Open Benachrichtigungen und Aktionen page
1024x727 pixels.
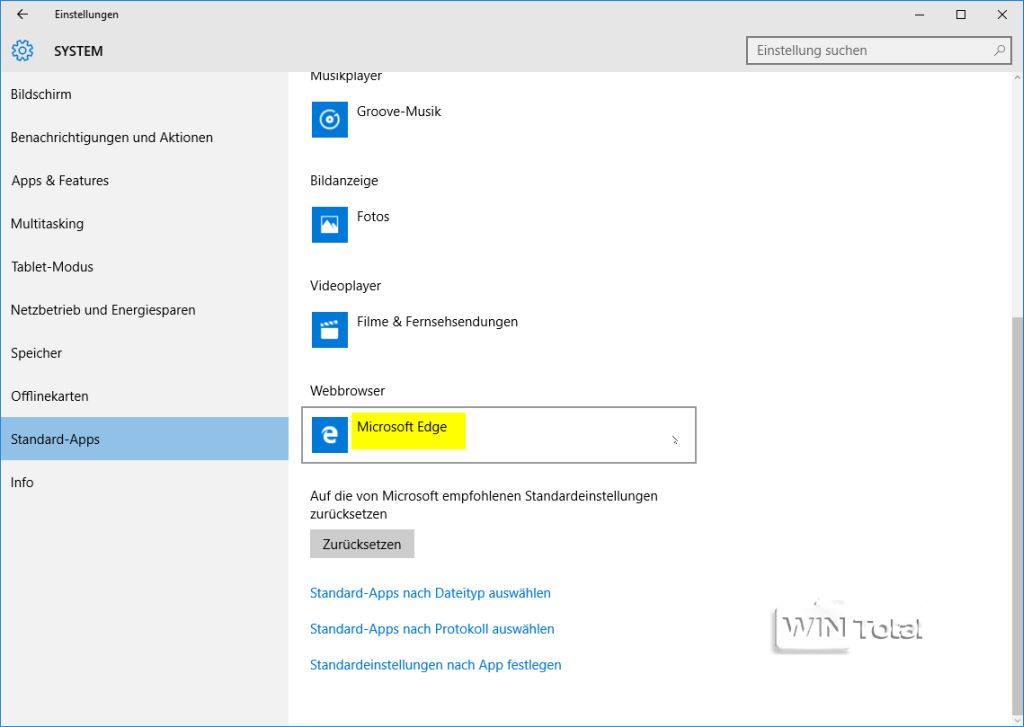pos(144,137)
